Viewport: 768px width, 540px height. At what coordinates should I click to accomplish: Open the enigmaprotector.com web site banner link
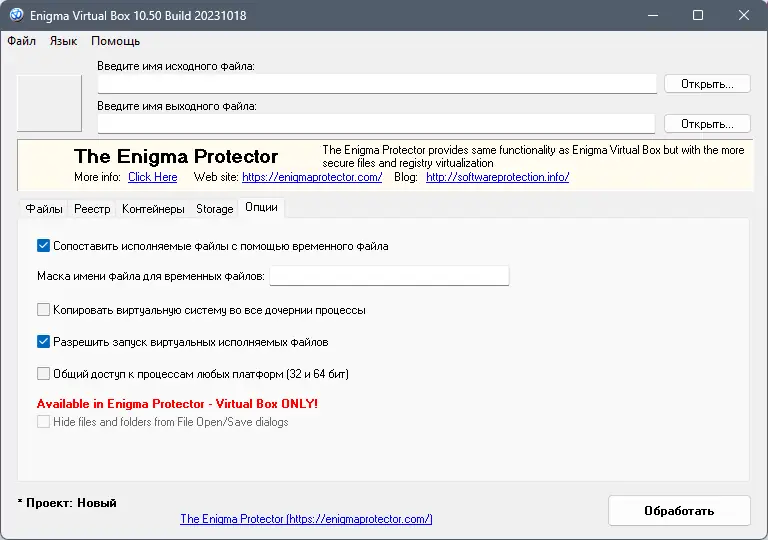click(312, 177)
